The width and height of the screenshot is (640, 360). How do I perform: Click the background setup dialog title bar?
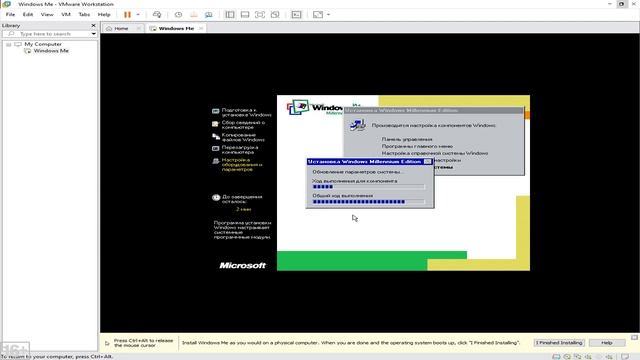point(433,110)
